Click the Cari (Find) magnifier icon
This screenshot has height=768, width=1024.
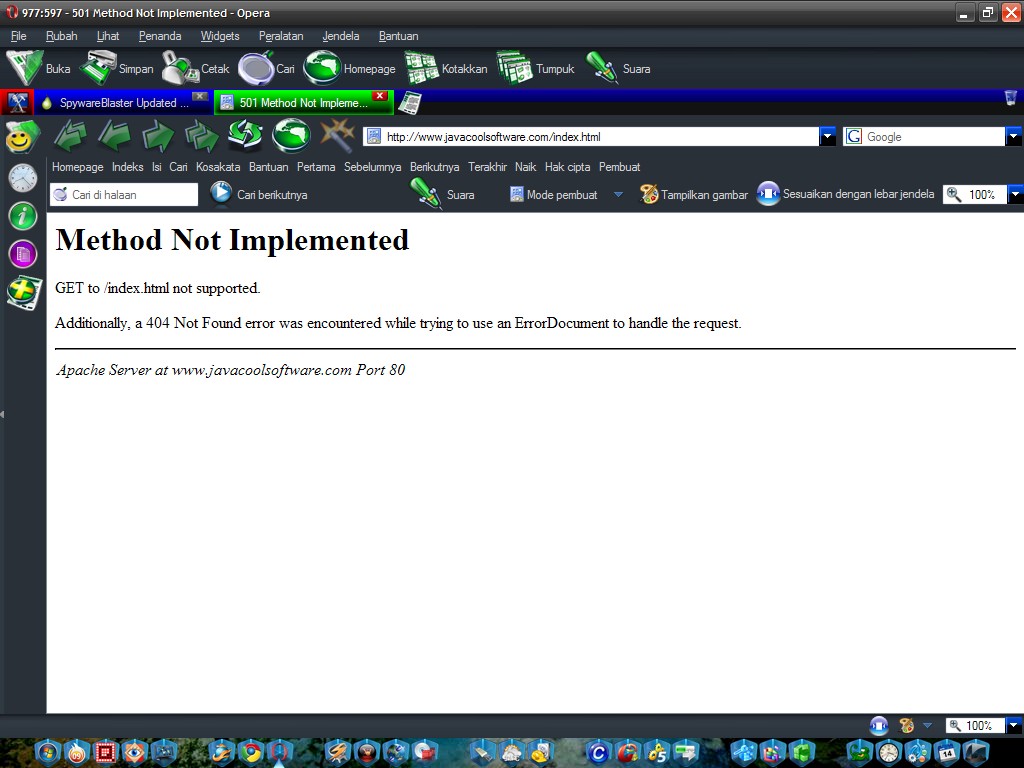tap(256, 68)
